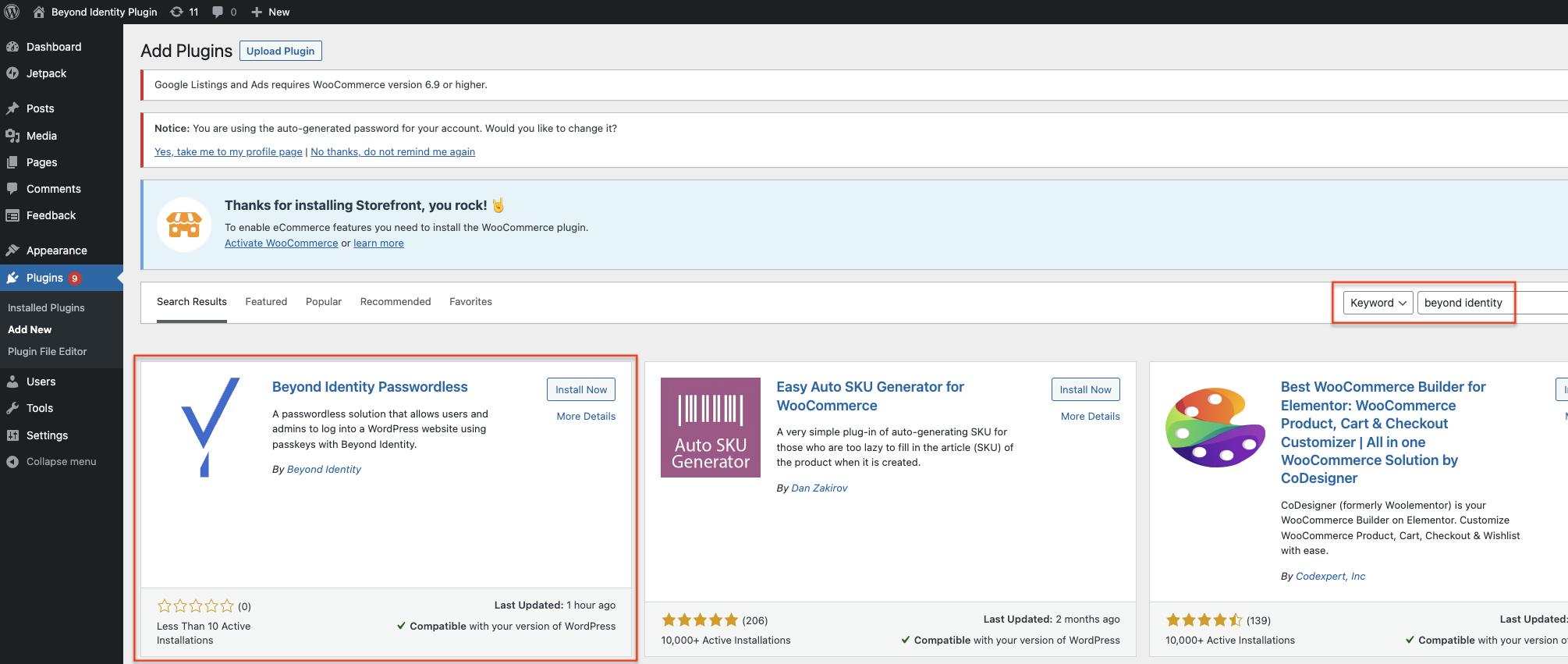Click text Less Than 10 Active Installations
This screenshot has height=664, width=1568.
[204, 634]
